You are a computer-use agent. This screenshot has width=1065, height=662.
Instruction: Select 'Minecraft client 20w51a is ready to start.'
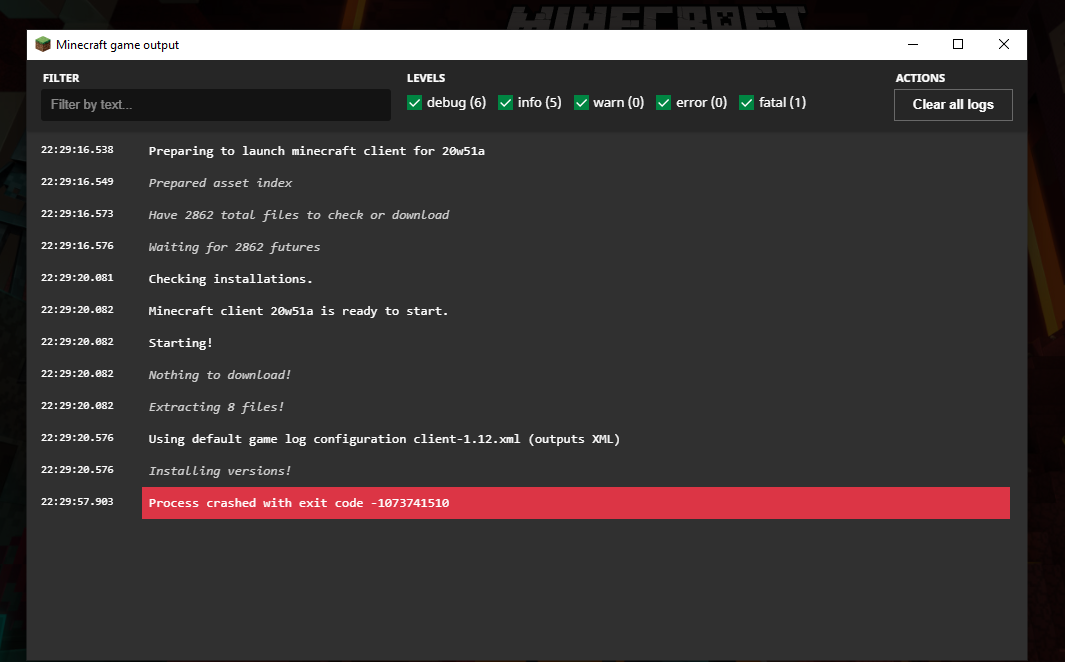(x=298, y=311)
